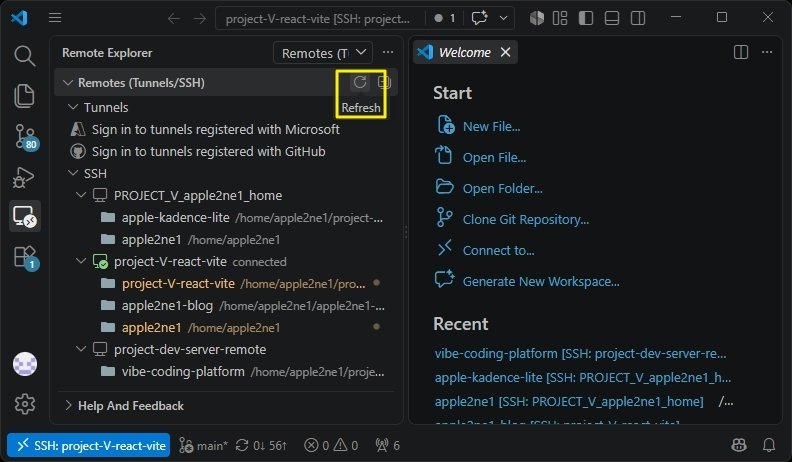Open the Search view in activity bar
The image size is (792, 462).
24,56
